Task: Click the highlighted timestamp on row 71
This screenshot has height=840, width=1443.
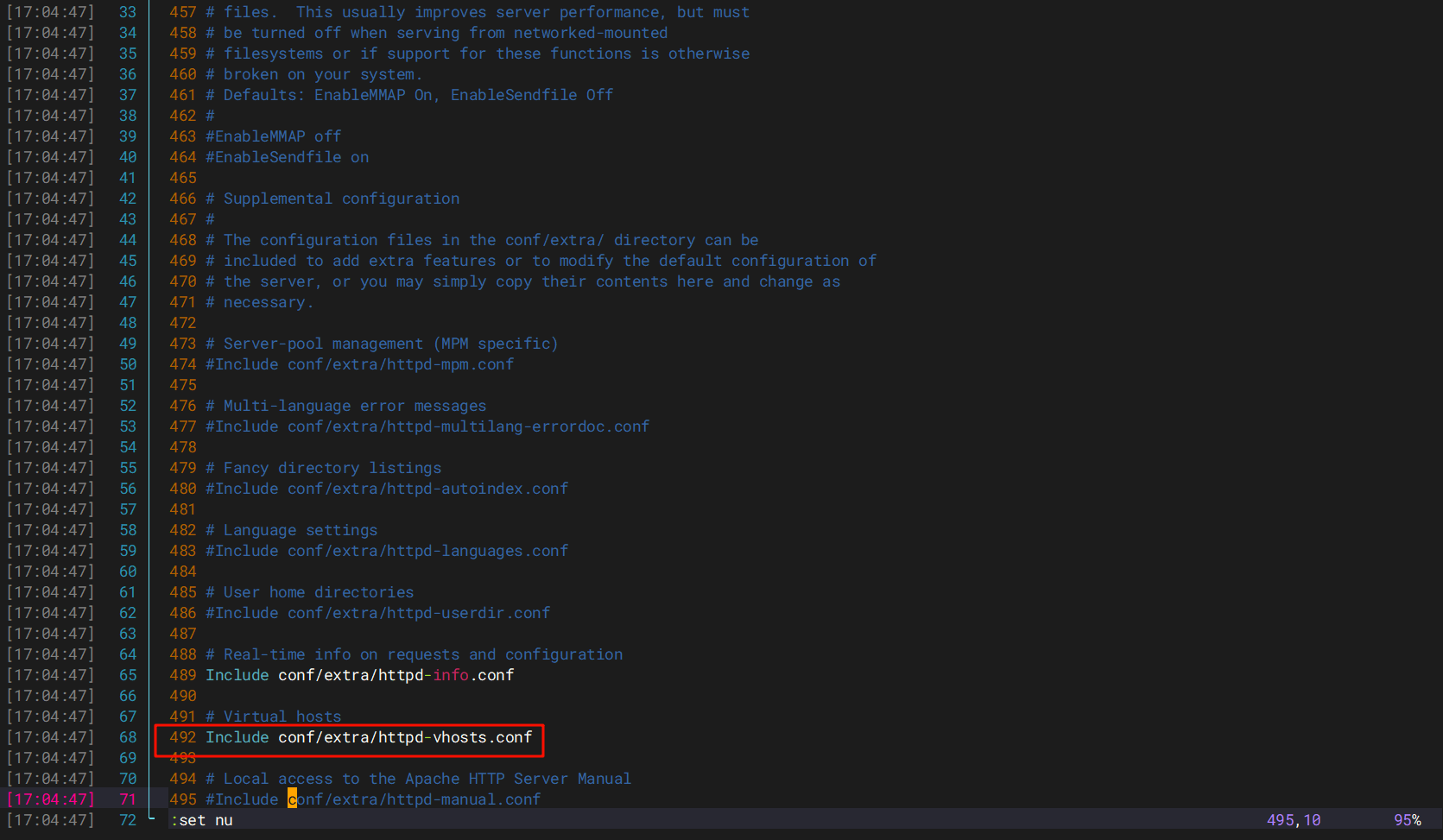Action: [50, 799]
